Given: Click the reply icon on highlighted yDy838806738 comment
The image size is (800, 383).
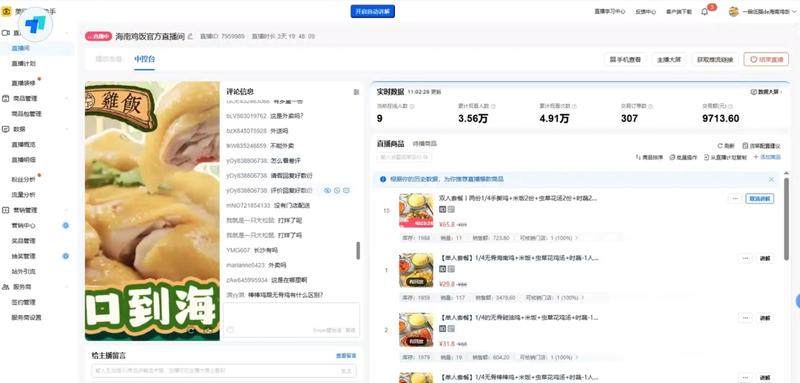Looking at the screenshot, I should [x=346, y=190].
